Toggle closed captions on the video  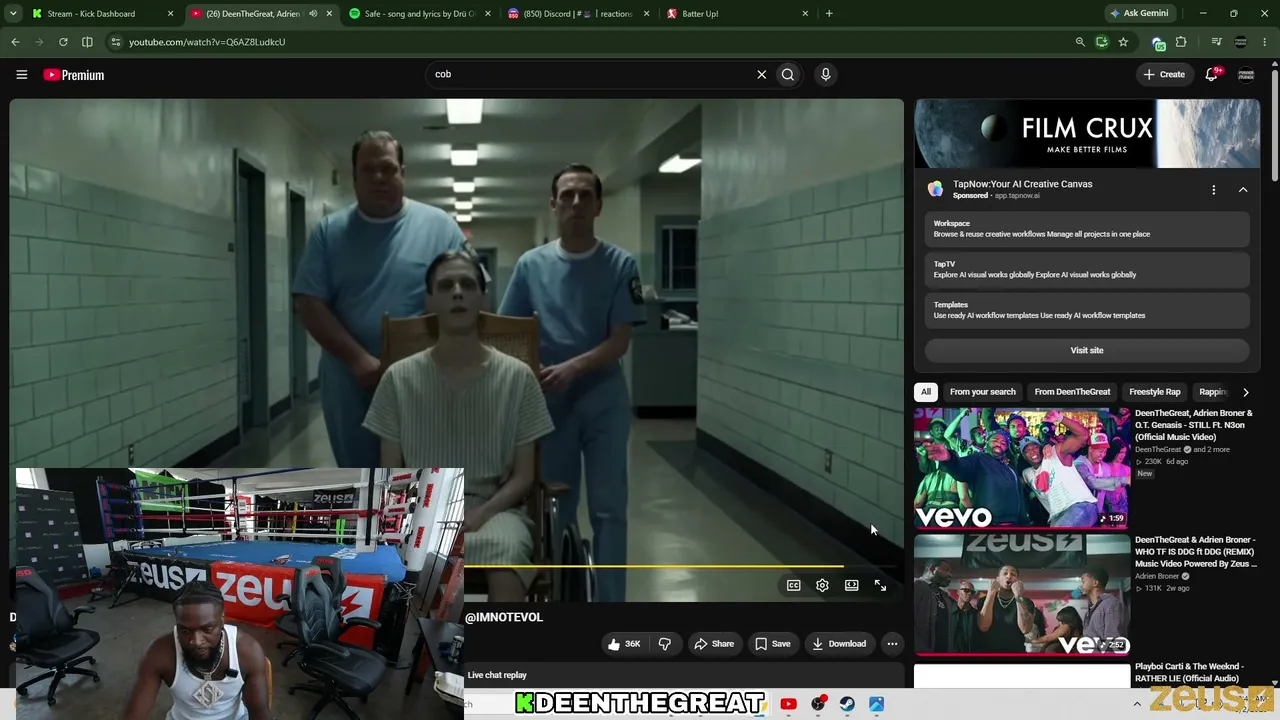(793, 585)
